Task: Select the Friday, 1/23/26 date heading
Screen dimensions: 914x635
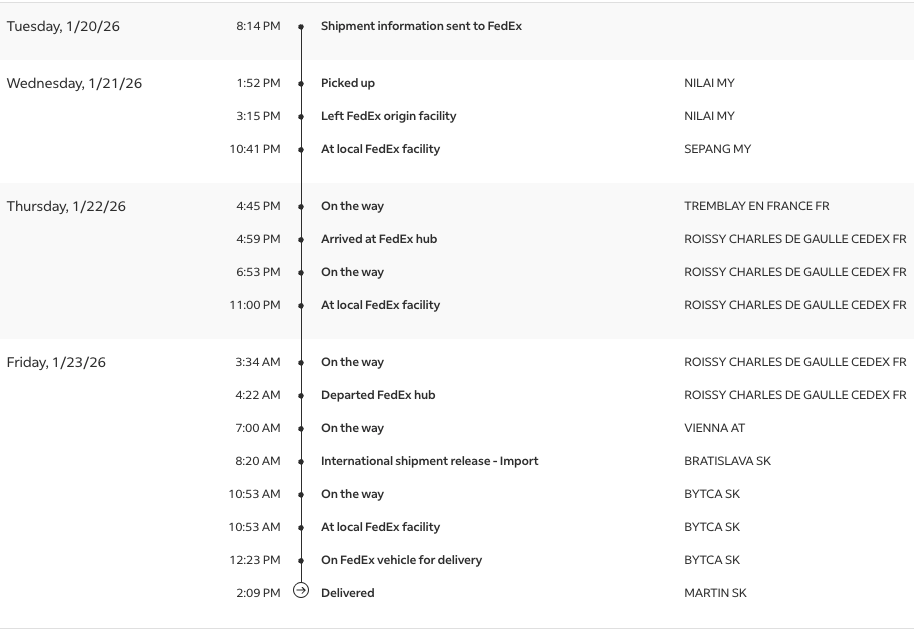Action: click(56, 362)
